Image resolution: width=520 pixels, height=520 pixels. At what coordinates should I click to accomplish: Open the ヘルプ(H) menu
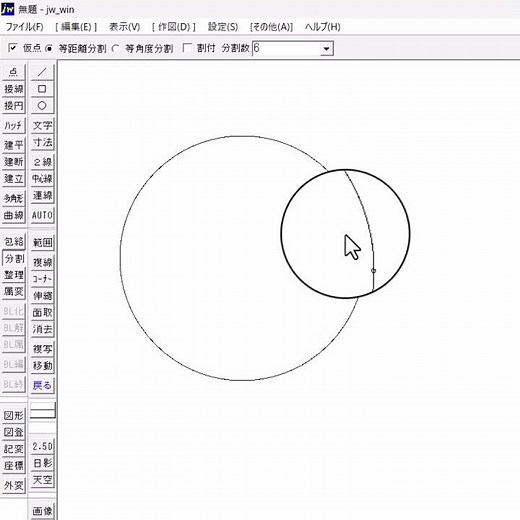click(322, 27)
